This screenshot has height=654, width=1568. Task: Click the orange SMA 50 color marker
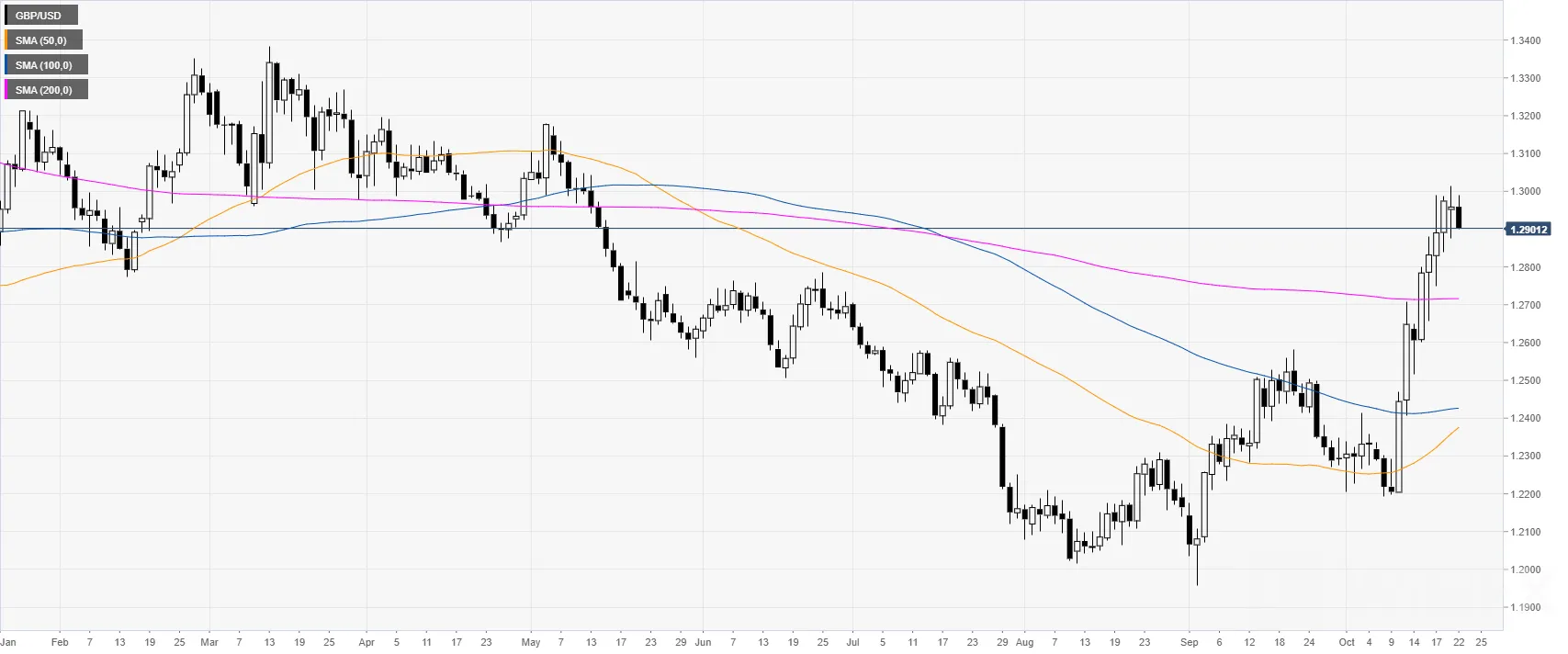tap(6, 40)
